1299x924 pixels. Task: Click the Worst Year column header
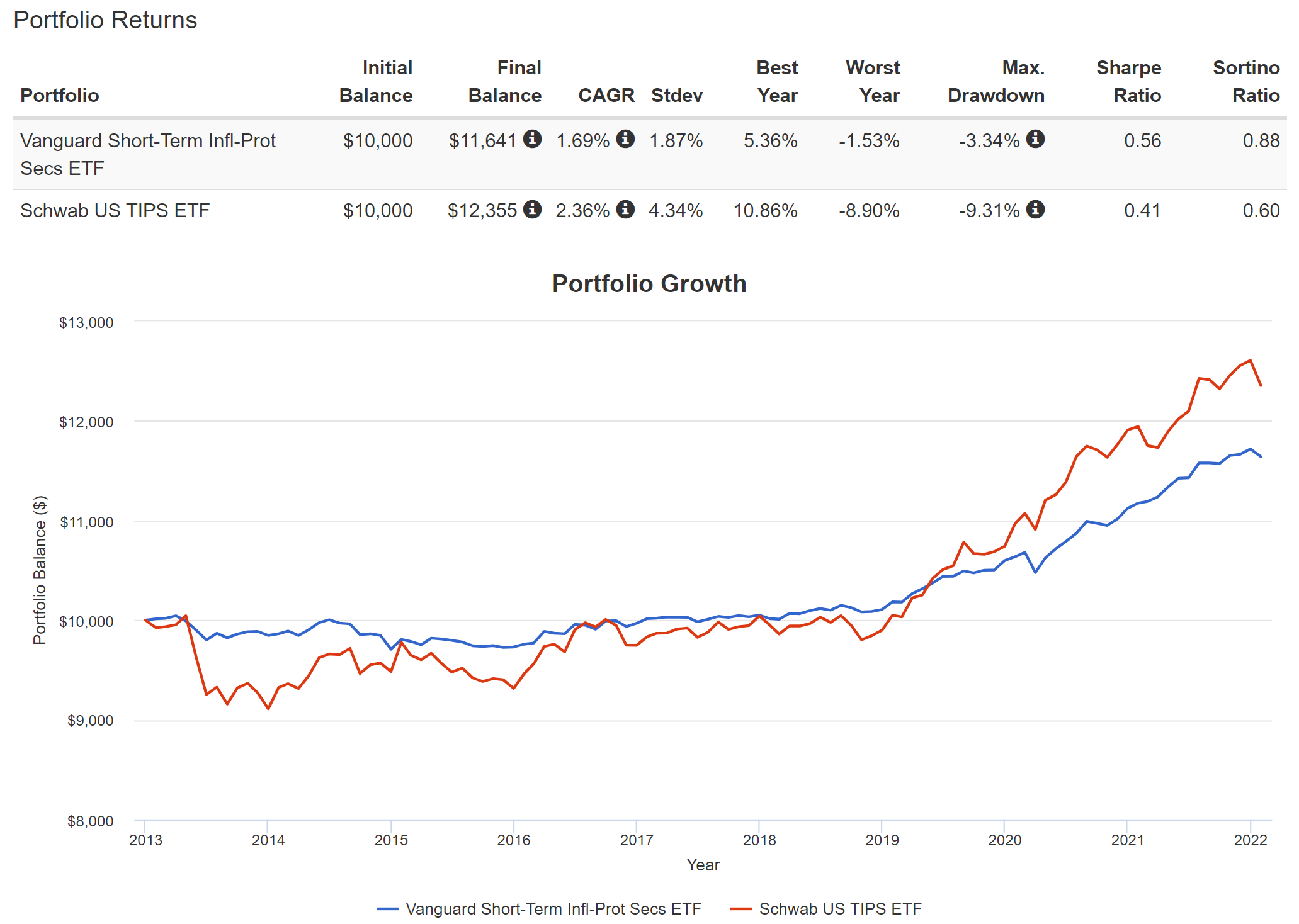pyautogui.click(x=873, y=81)
